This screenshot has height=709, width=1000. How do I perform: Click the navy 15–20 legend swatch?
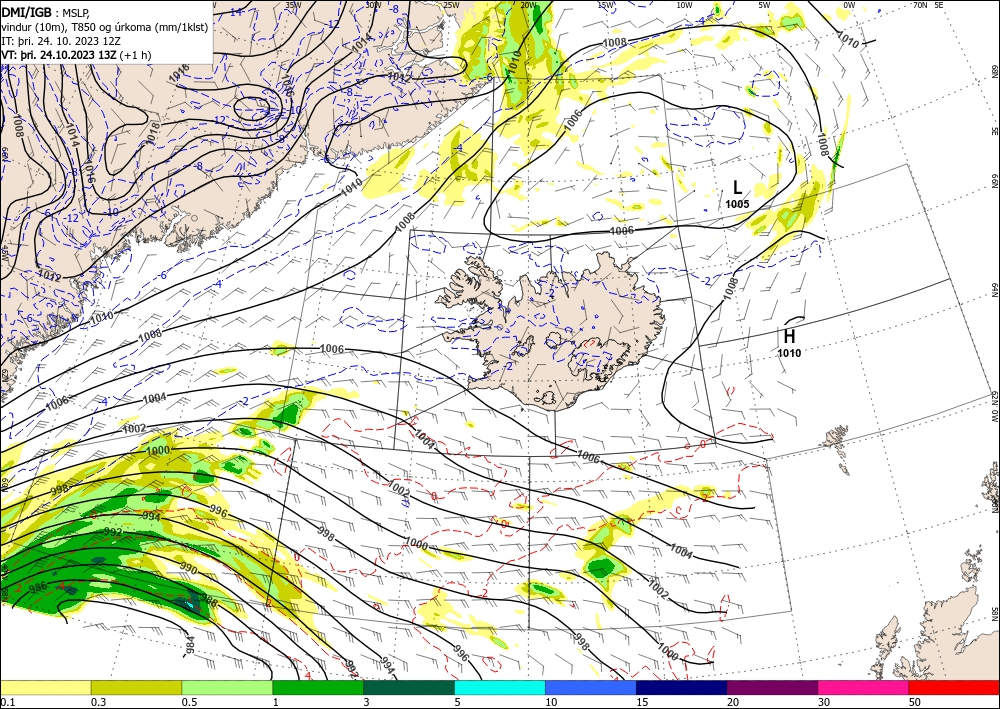(682, 687)
